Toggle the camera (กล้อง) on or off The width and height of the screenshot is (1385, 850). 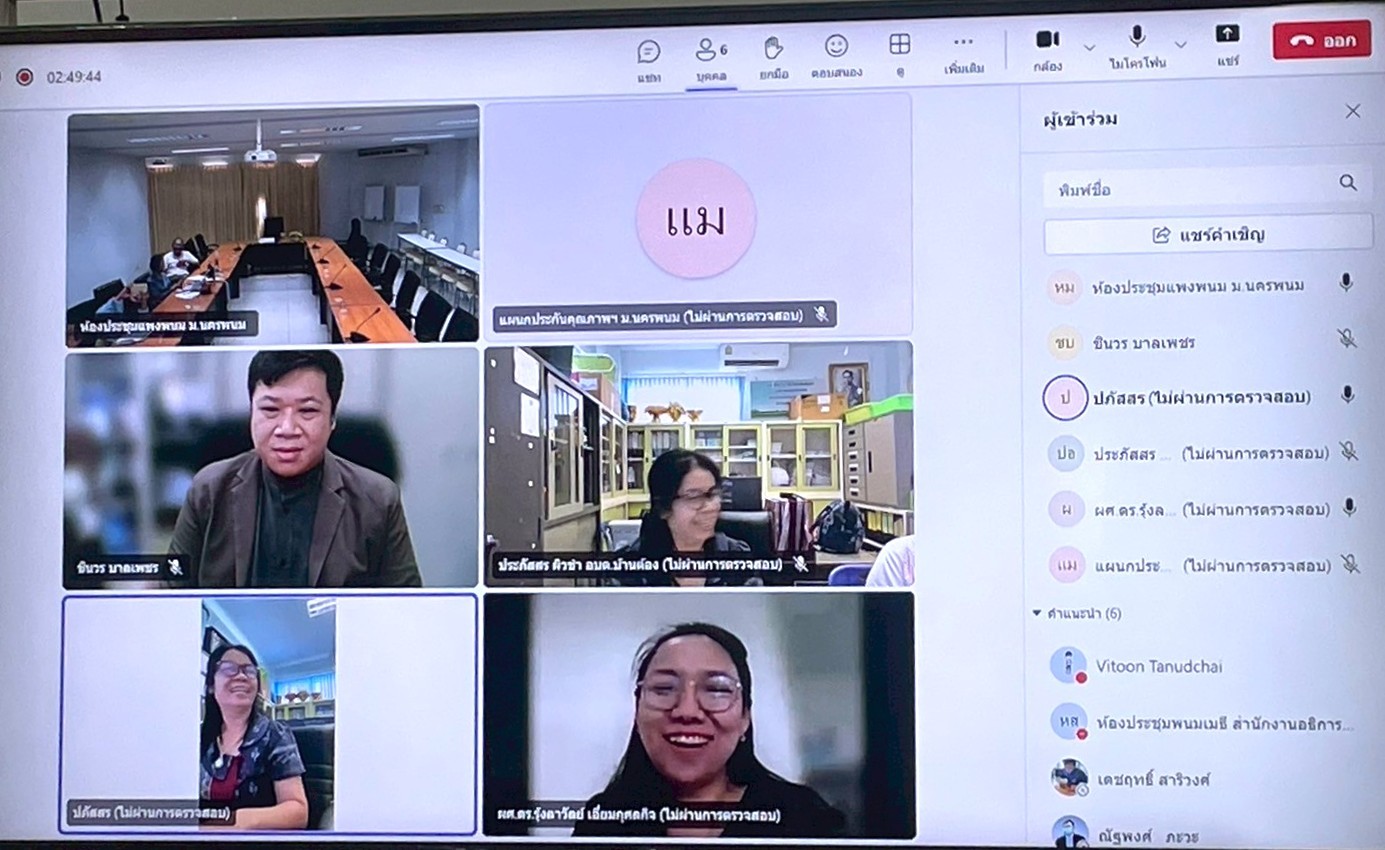pyautogui.click(x=1047, y=40)
